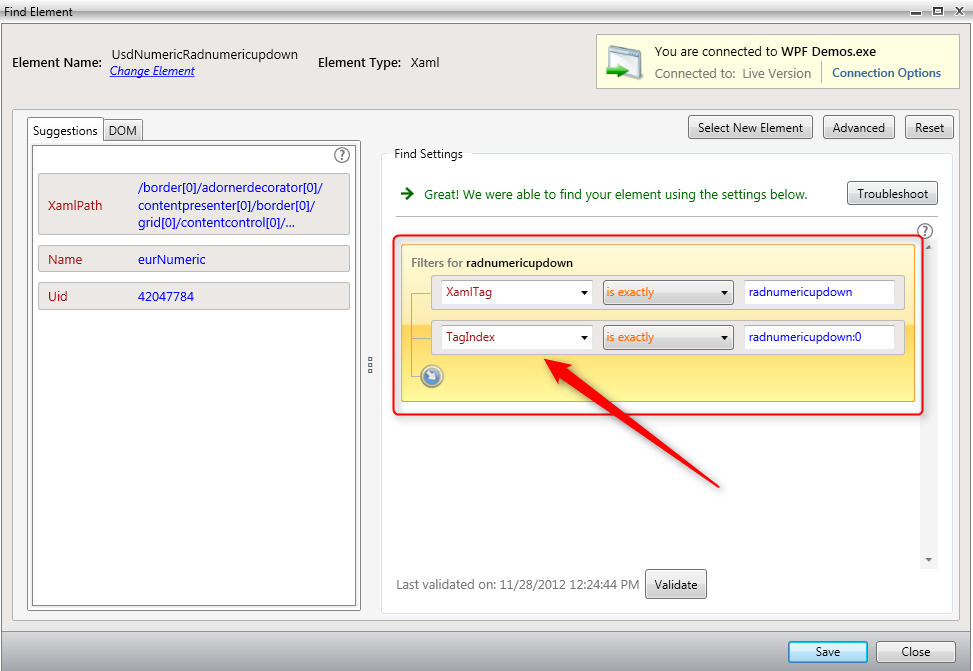Viewport: 973px width, 671px height.
Task: Follow the Change Element link
Action: (x=152, y=71)
